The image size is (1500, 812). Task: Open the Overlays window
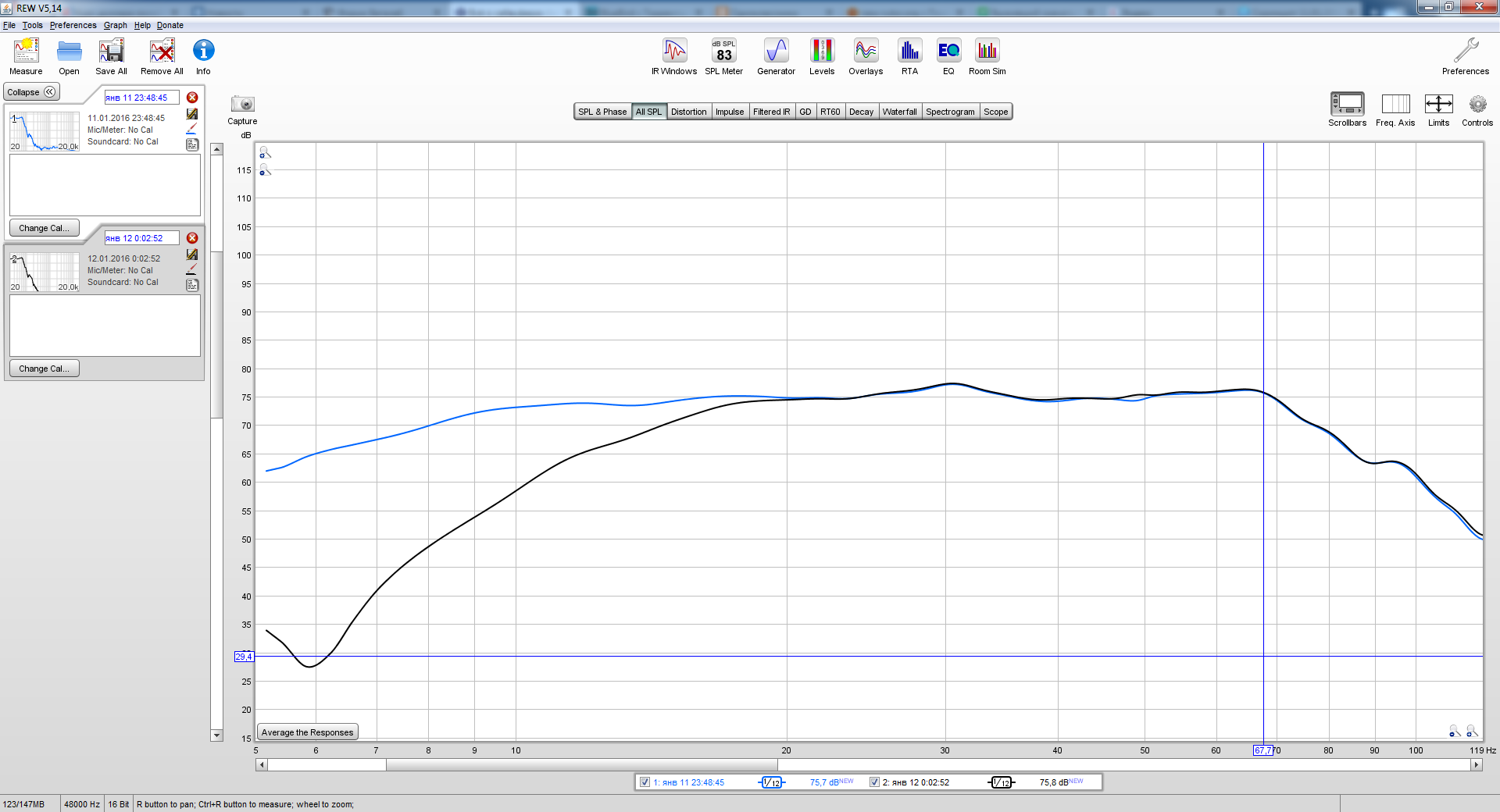[x=866, y=51]
